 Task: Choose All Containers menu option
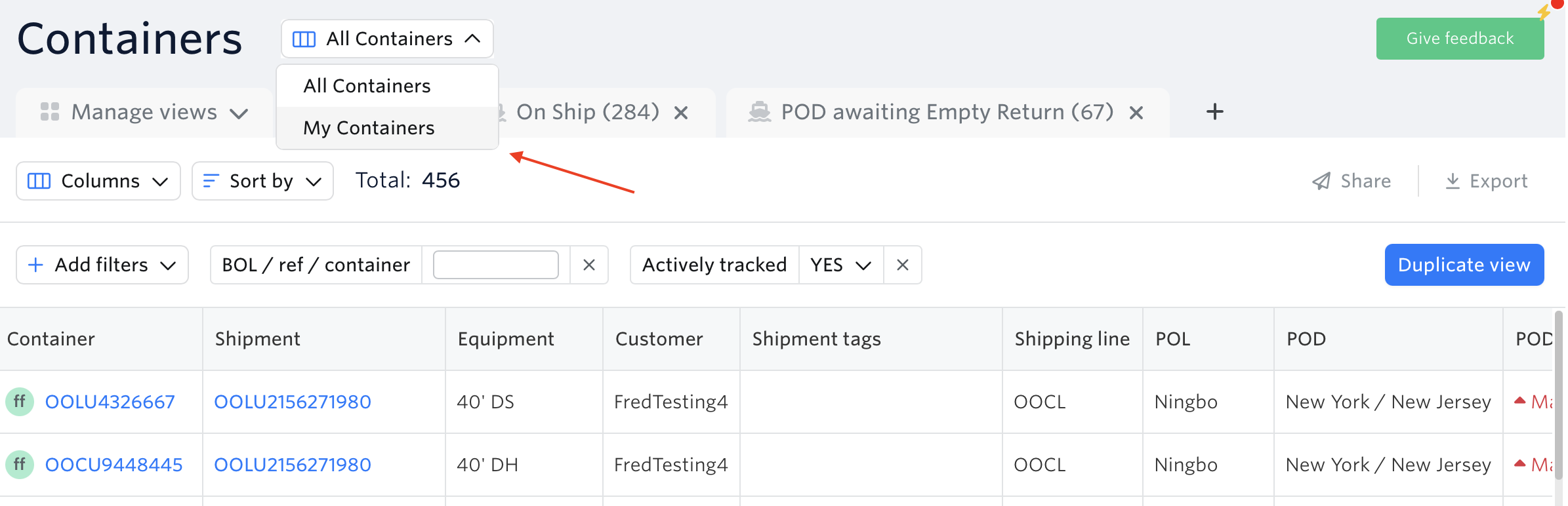[x=367, y=86]
